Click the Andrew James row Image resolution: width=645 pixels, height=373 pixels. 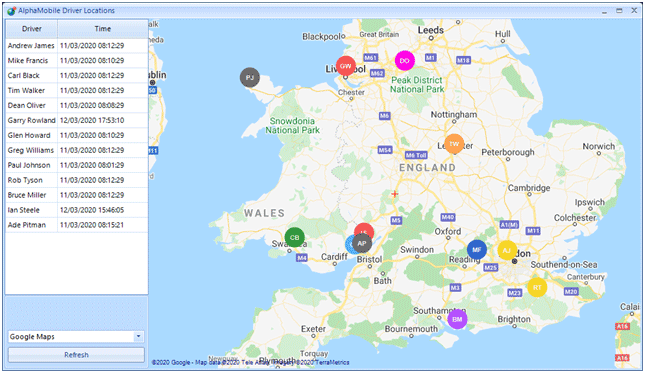pos(77,46)
